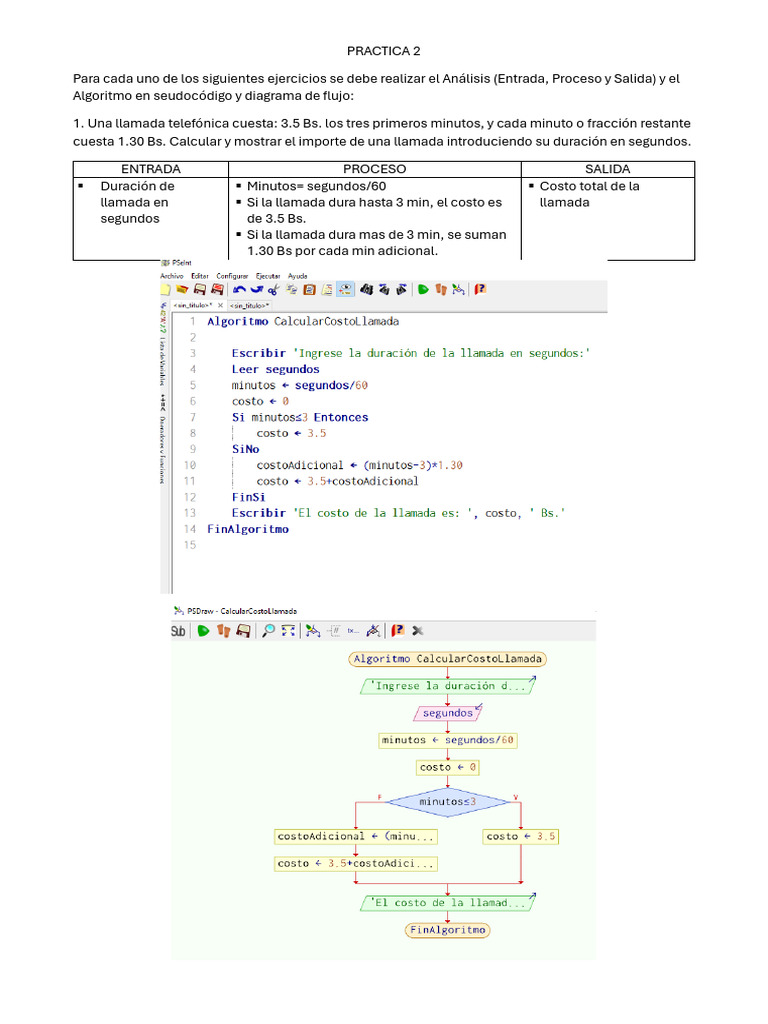Click the Help icon in PSeInt toolbar
768x1024 pixels.
480,289
